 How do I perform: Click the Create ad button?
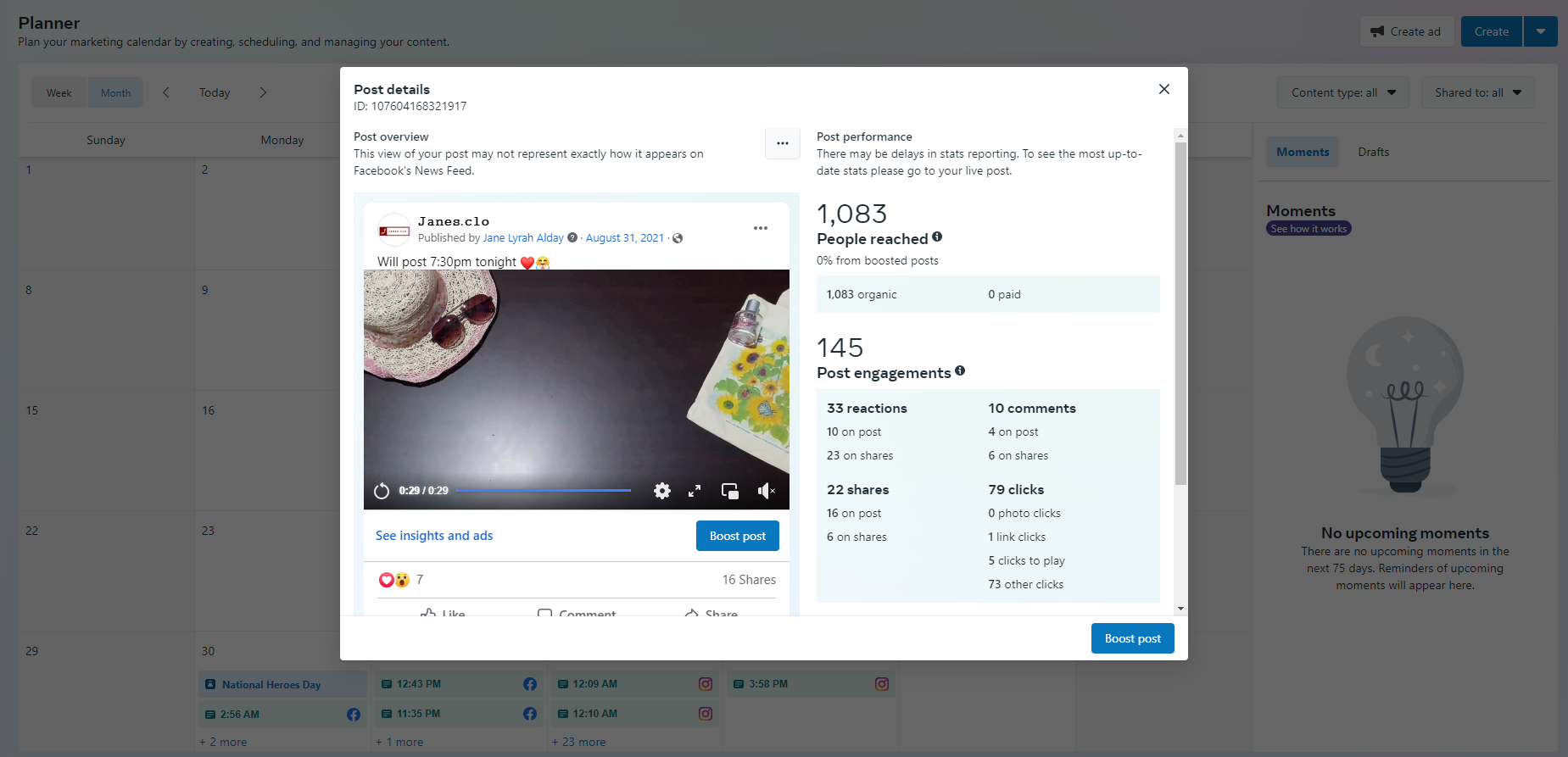(x=1407, y=31)
